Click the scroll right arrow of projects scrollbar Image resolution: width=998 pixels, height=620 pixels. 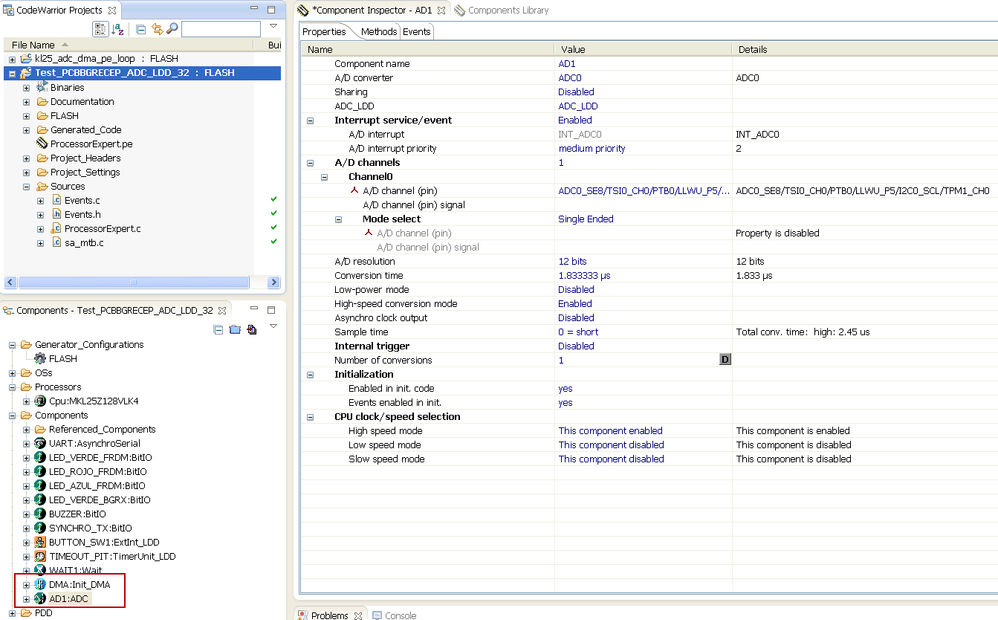[x=274, y=282]
